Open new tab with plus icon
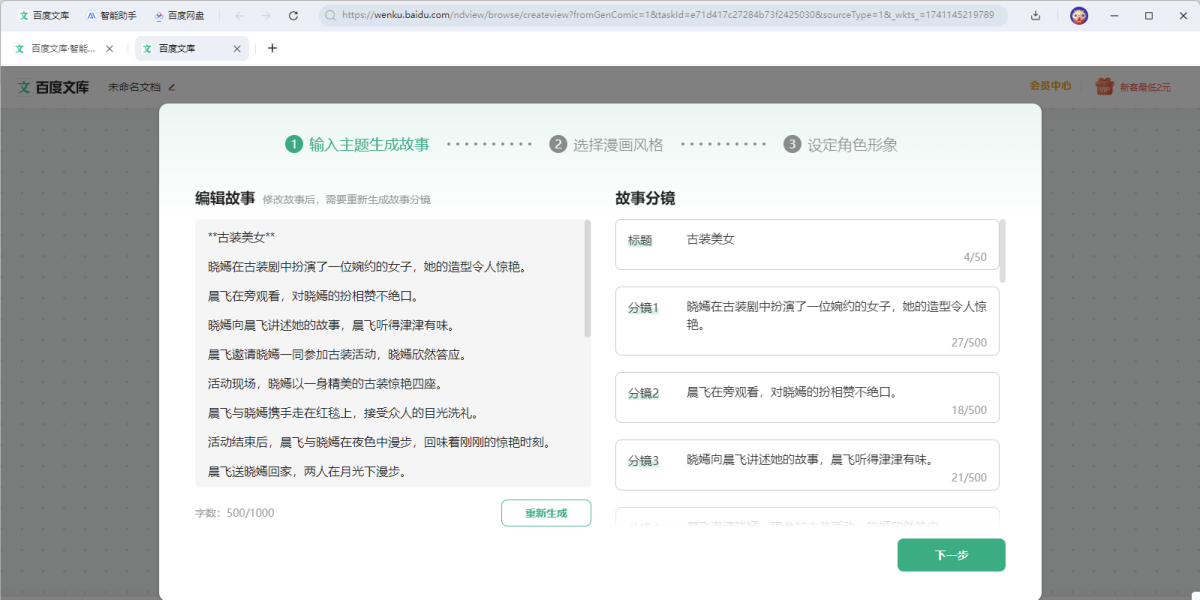Screen dimensions: 1200x600 click(272, 48)
